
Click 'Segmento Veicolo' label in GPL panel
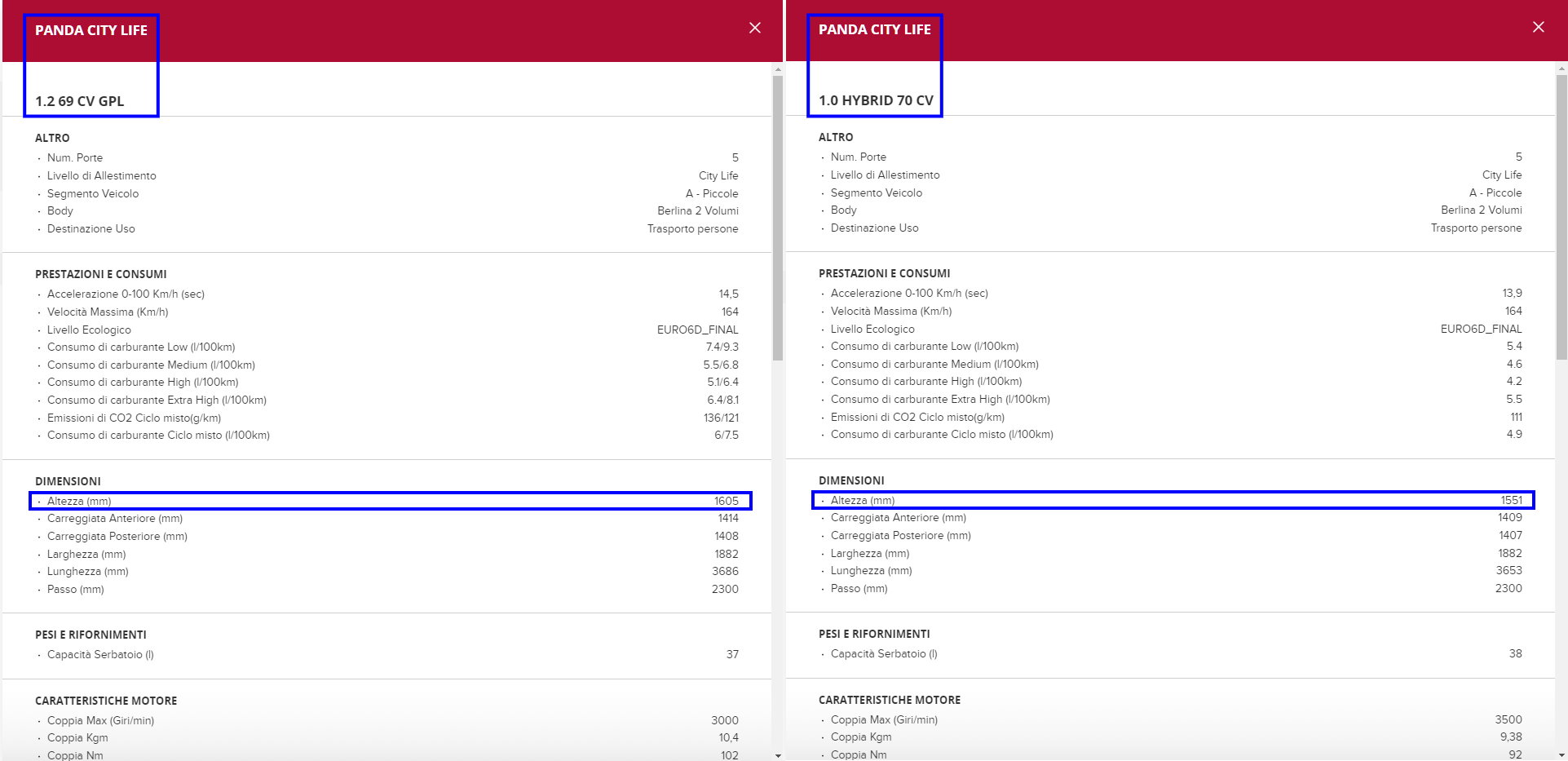click(x=93, y=193)
